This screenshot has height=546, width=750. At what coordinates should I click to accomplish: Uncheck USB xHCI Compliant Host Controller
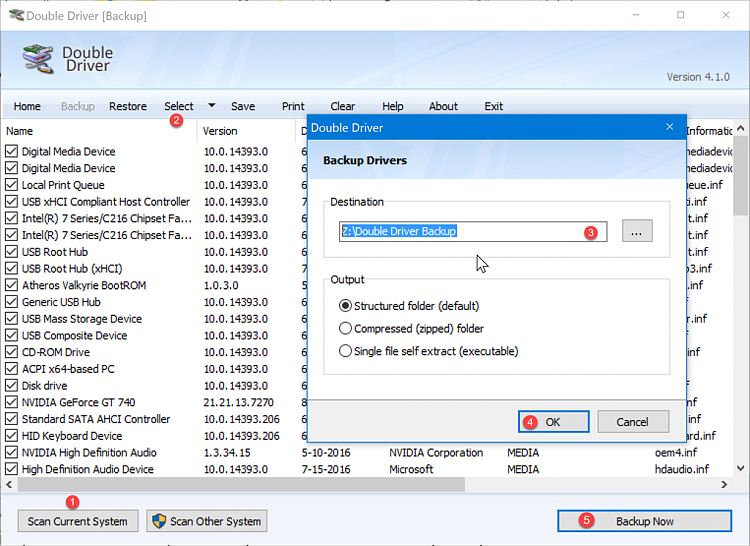pos(11,202)
